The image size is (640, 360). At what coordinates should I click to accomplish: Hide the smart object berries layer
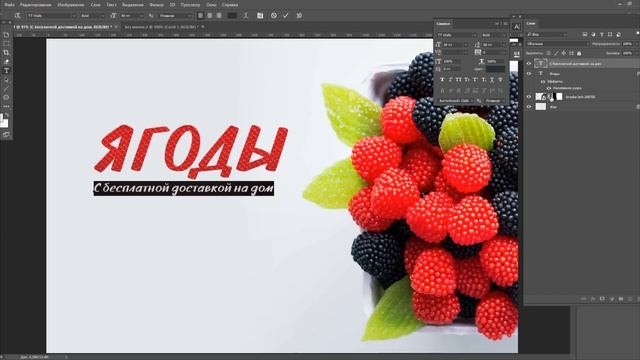[x=529, y=97]
